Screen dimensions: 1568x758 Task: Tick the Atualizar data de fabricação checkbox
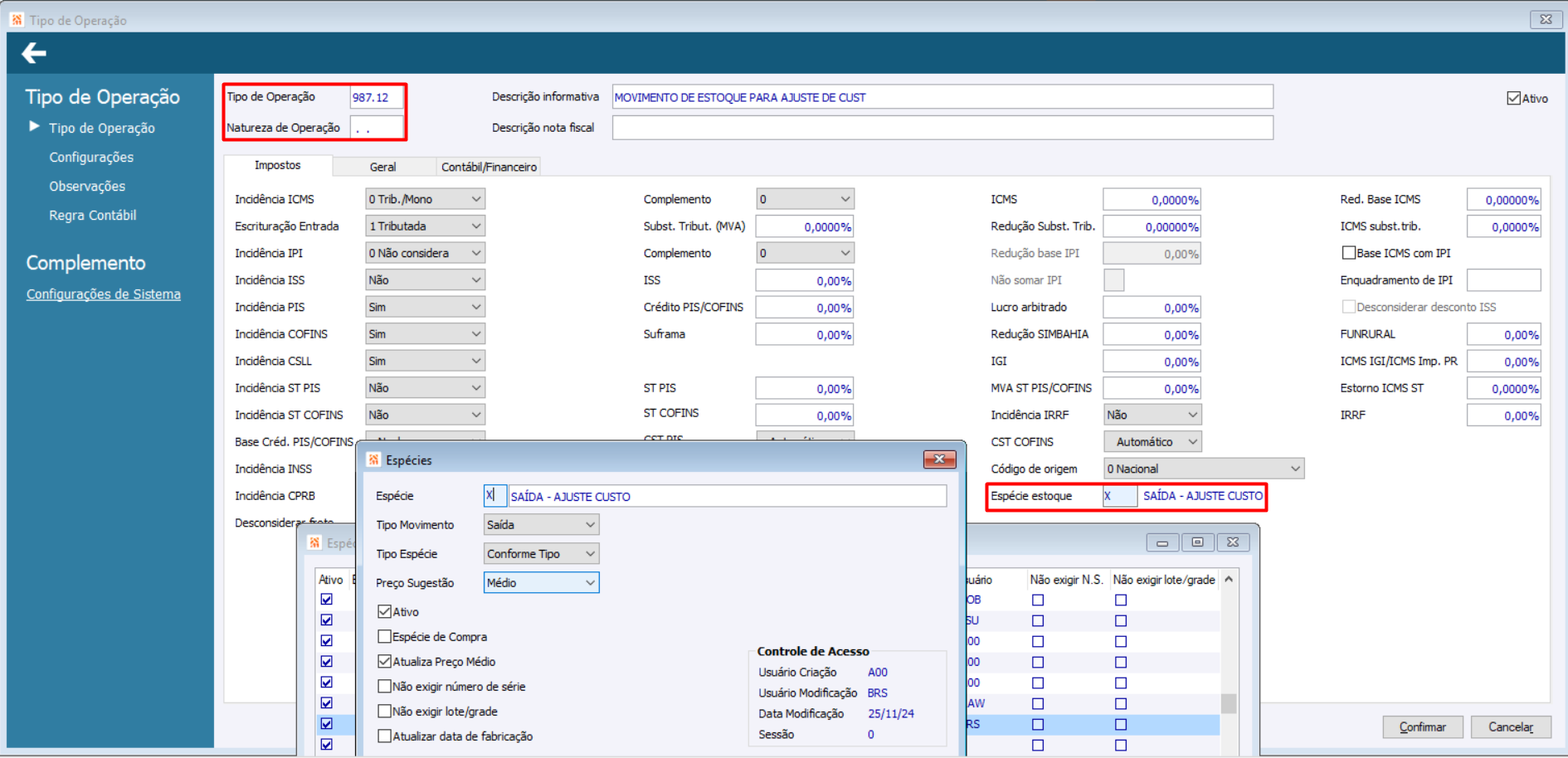pyautogui.click(x=384, y=736)
